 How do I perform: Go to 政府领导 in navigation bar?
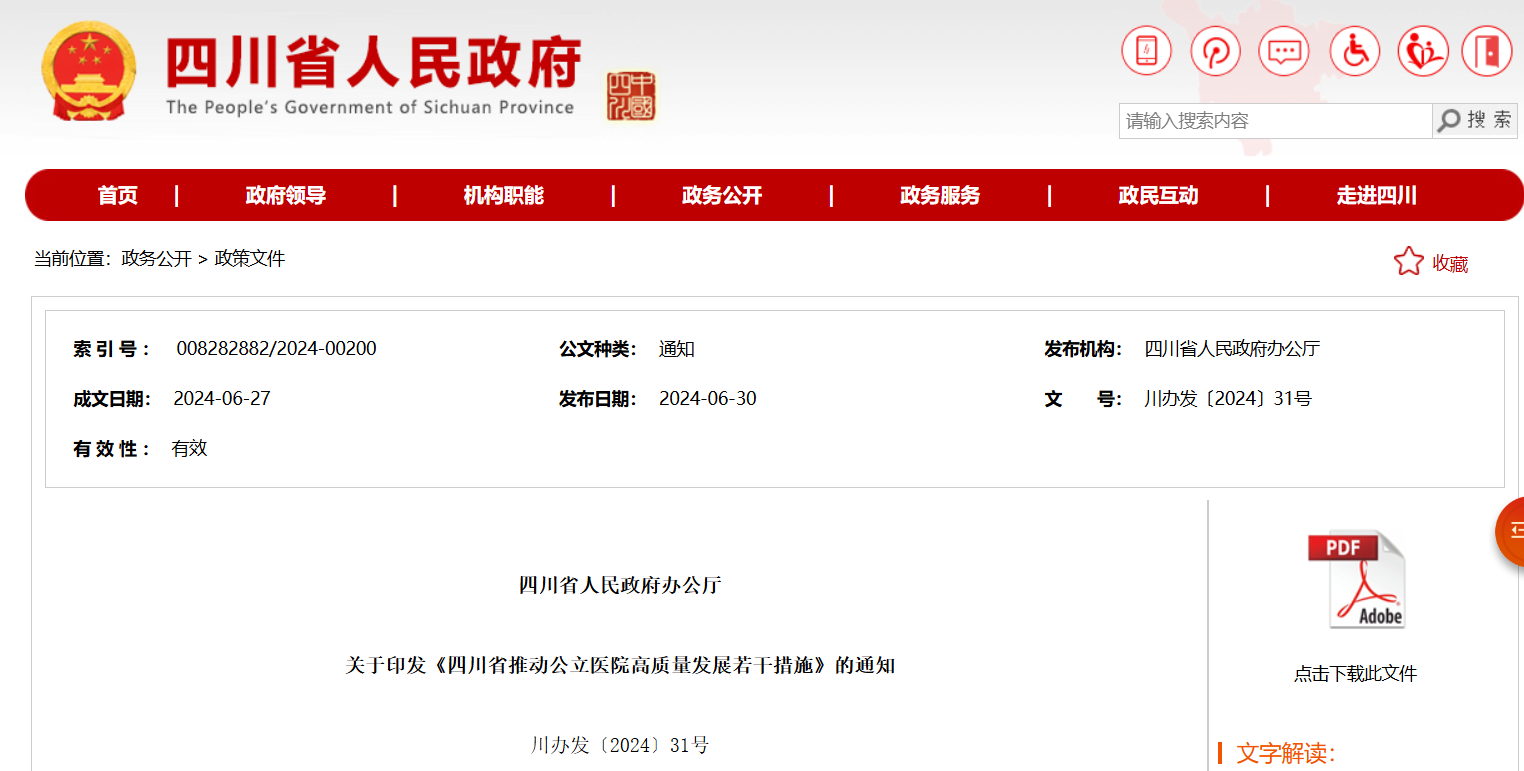[x=286, y=196]
